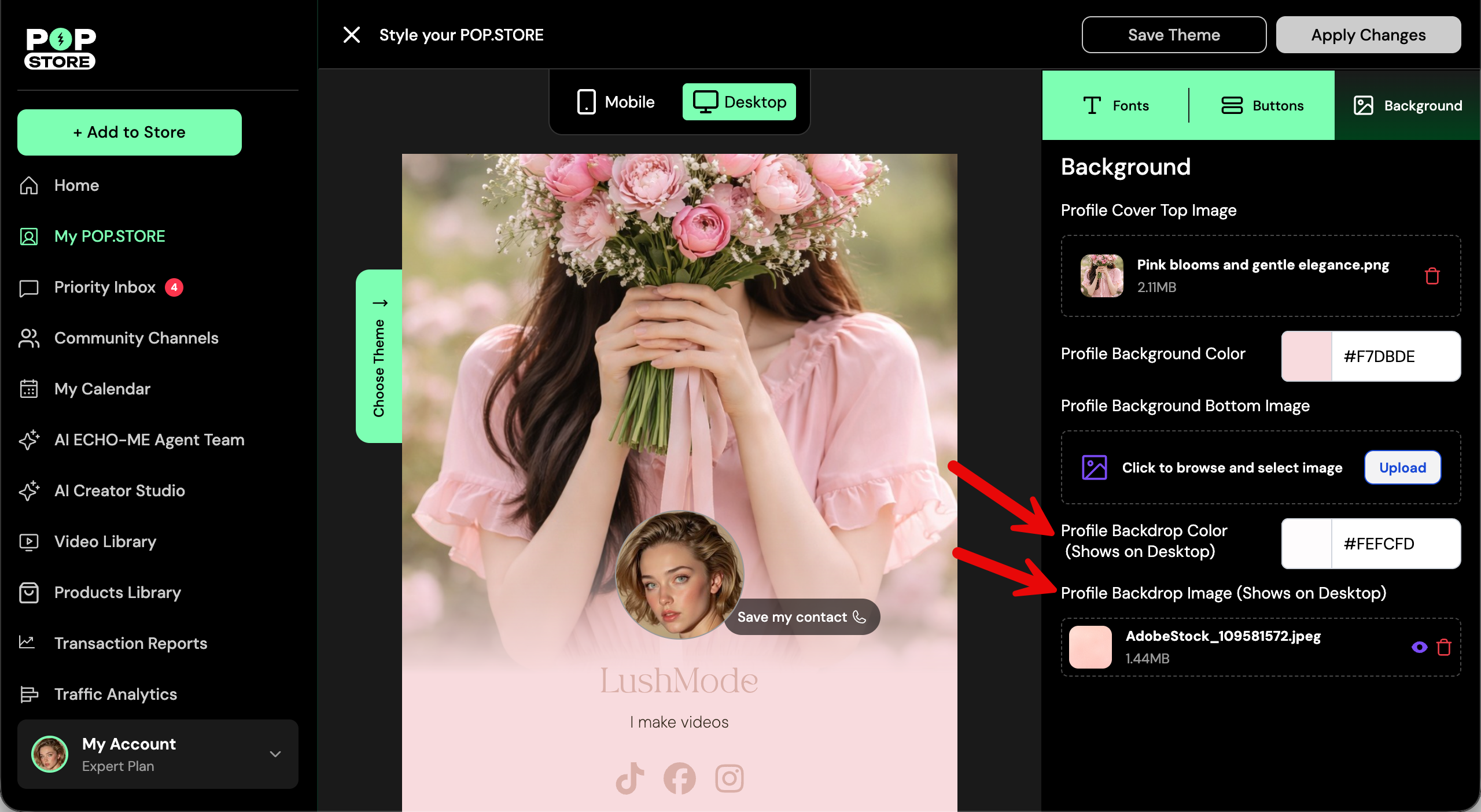The height and width of the screenshot is (812, 1481).
Task: Click the Instagram icon in preview
Action: [x=729, y=778]
